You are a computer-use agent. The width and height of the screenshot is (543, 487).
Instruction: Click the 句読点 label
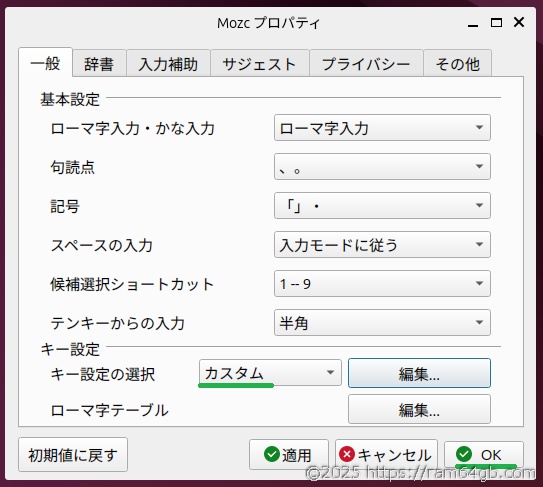[x=73, y=167]
